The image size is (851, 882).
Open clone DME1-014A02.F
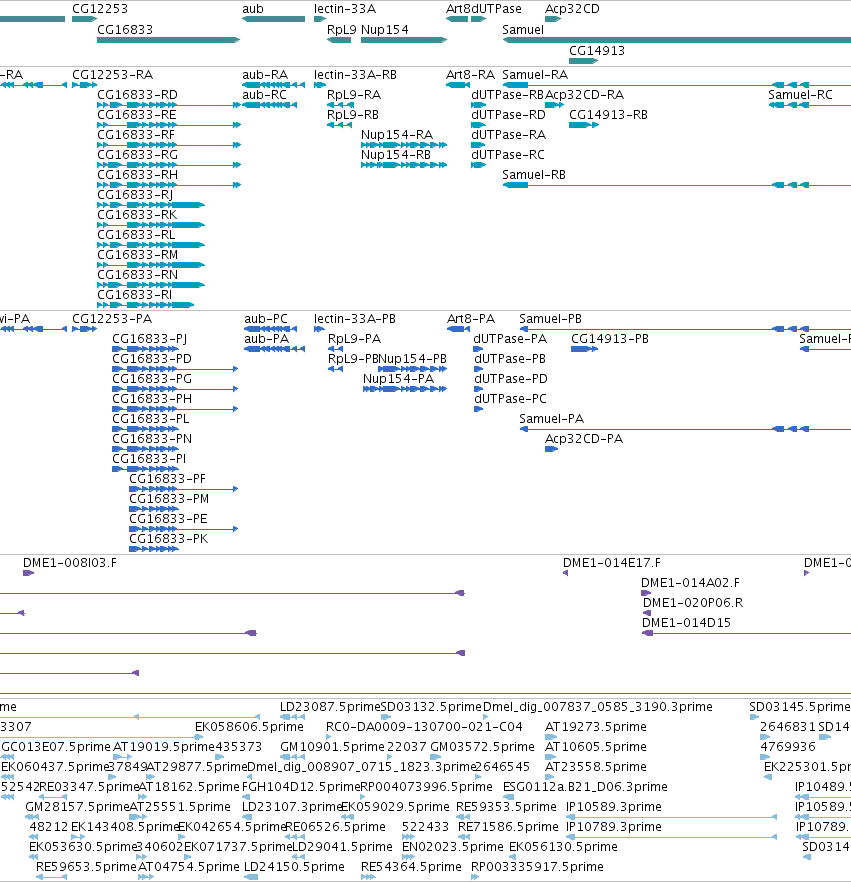[690, 583]
